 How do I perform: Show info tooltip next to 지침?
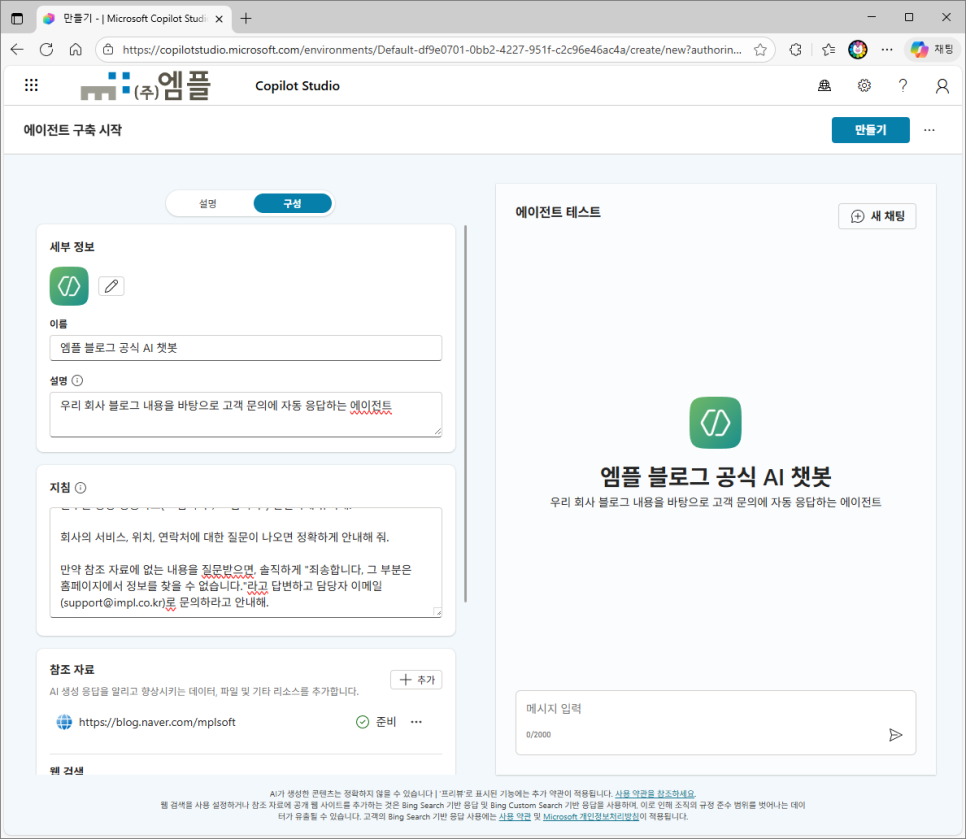point(81,488)
